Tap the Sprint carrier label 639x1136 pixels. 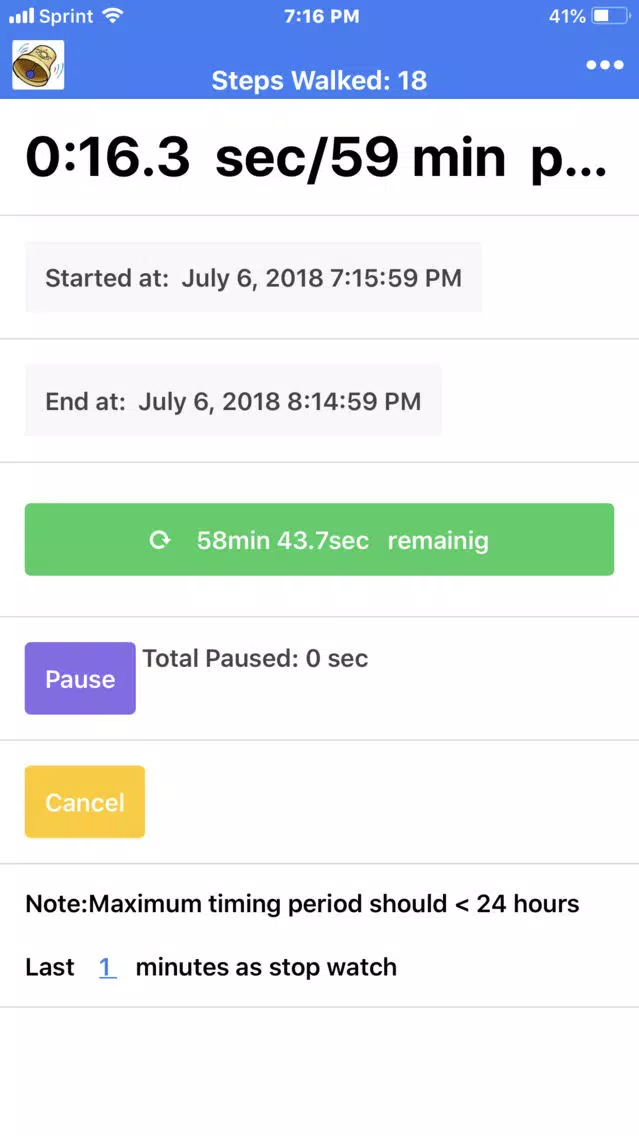[66, 16]
